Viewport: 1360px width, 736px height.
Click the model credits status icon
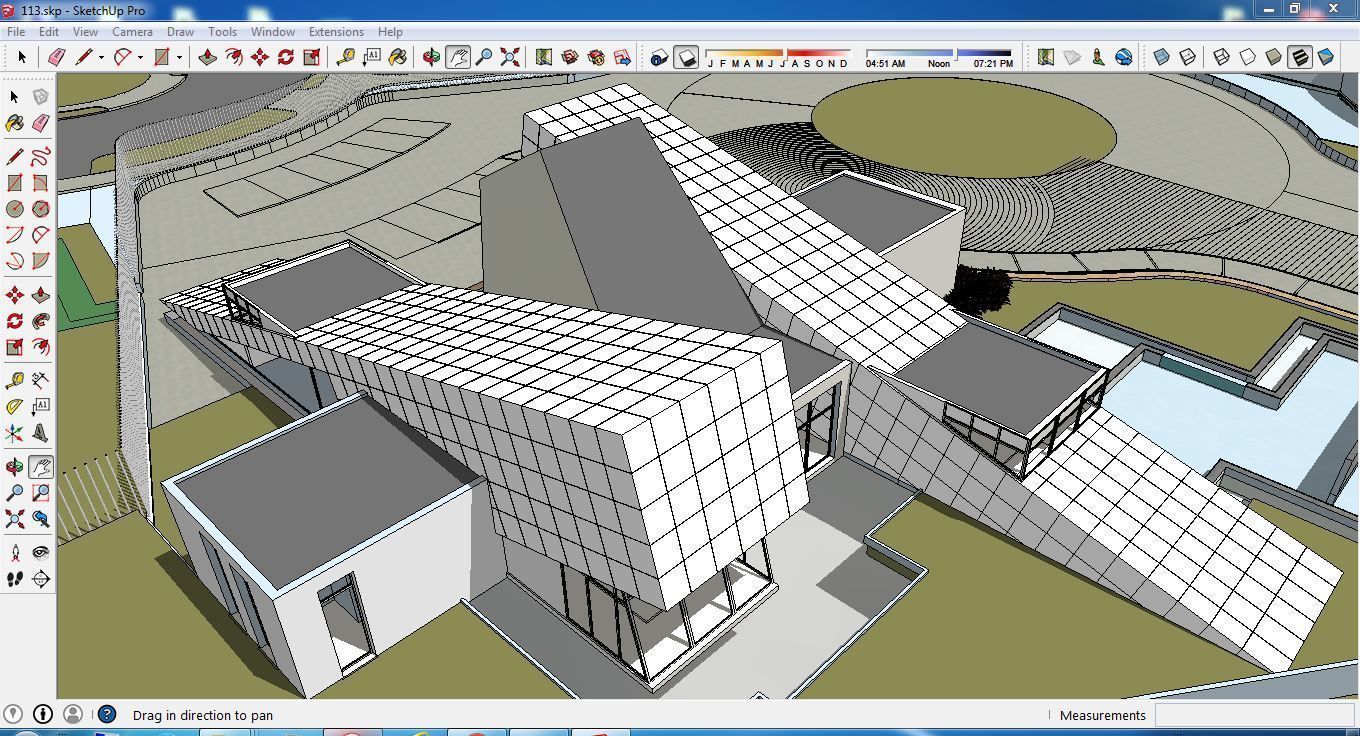[x=43, y=714]
